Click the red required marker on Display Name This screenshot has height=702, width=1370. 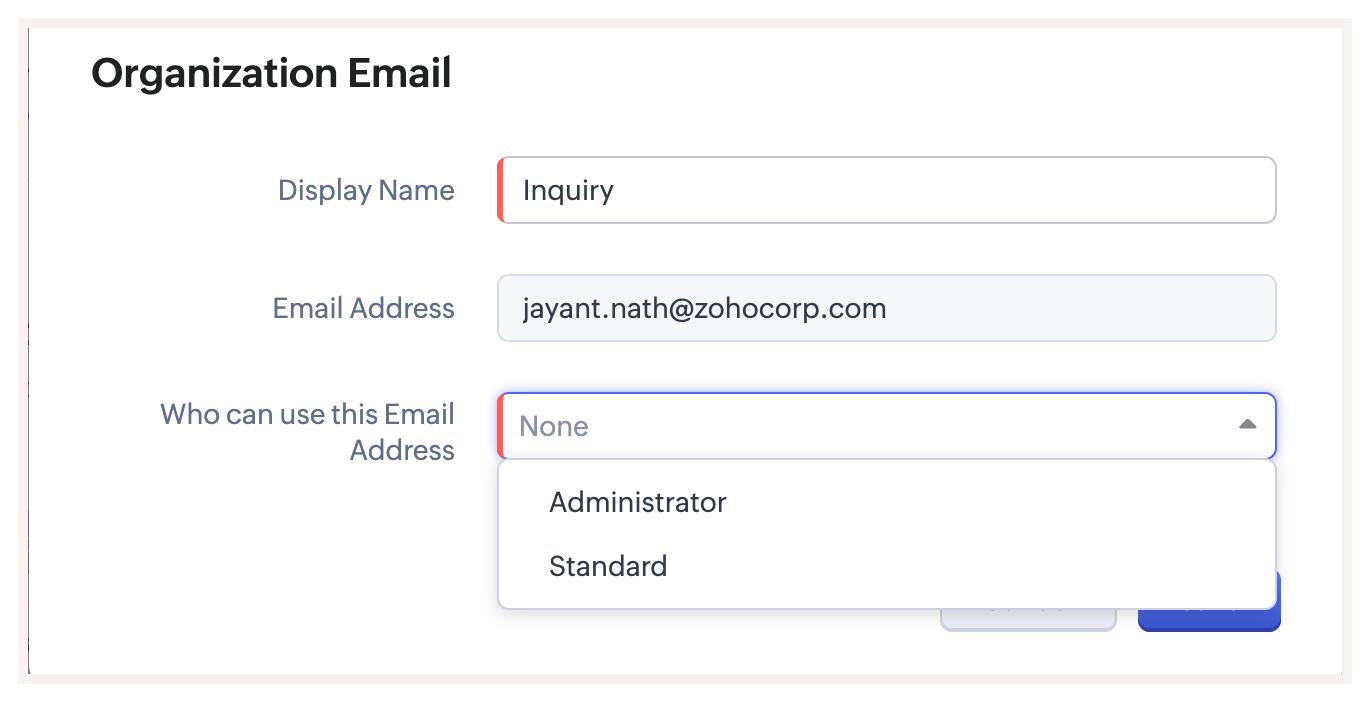(x=500, y=190)
